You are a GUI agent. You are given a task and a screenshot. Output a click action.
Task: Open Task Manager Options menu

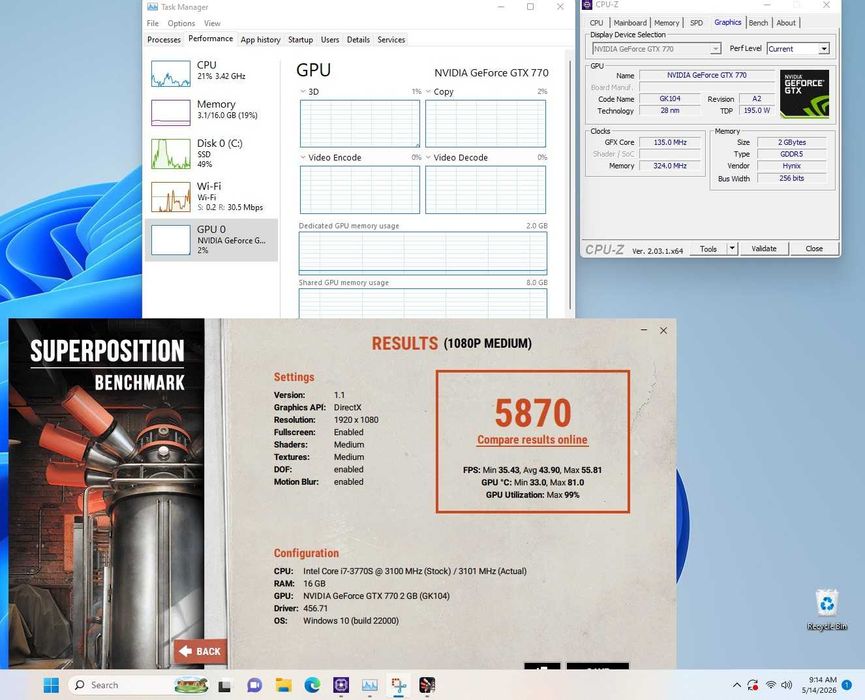coord(181,23)
